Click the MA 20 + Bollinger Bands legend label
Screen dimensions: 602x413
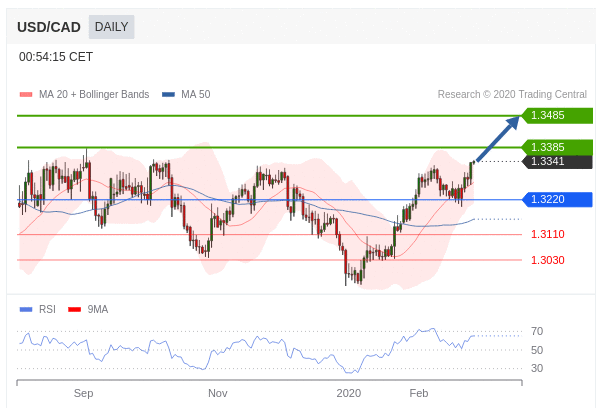[x=94, y=94]
